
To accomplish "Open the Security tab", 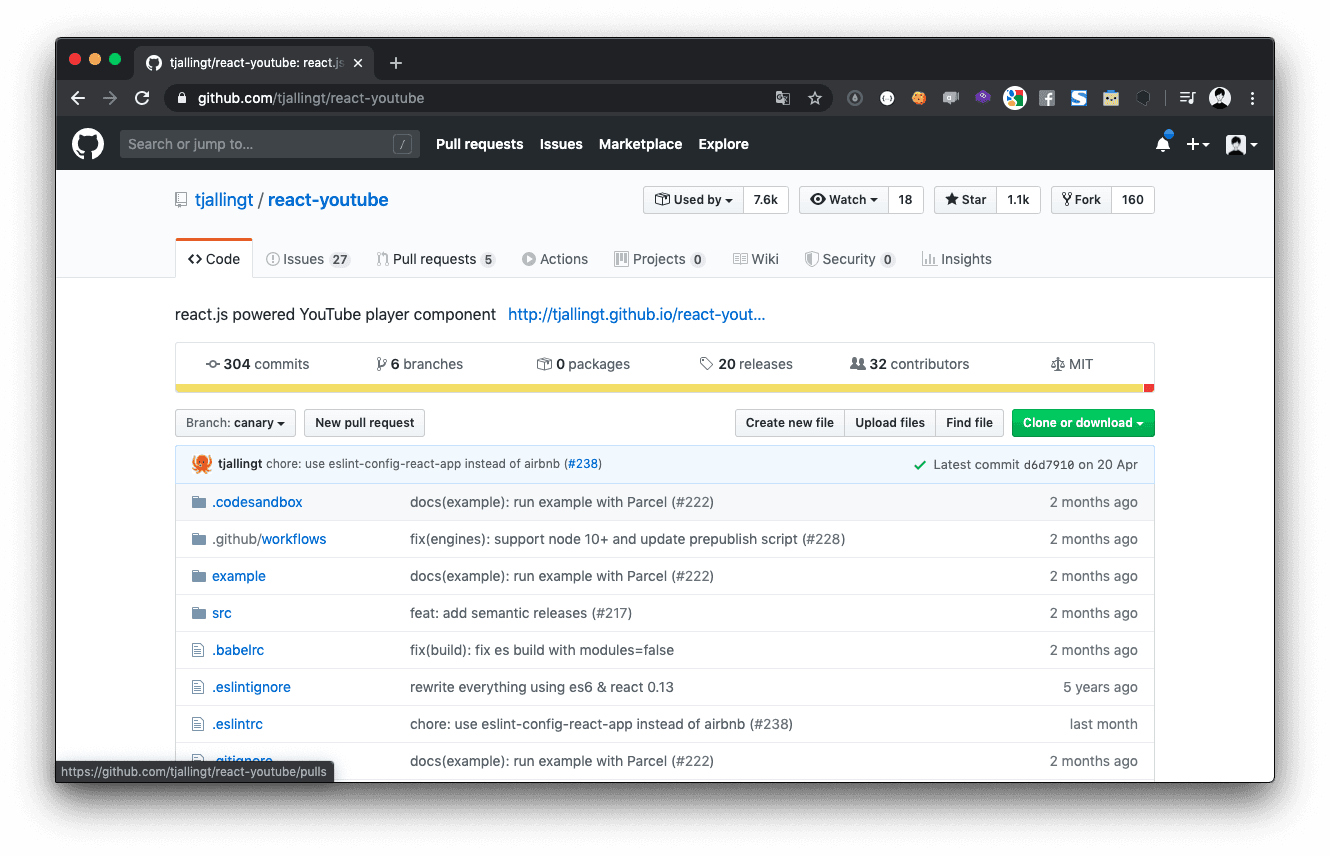I will [849, 259].
